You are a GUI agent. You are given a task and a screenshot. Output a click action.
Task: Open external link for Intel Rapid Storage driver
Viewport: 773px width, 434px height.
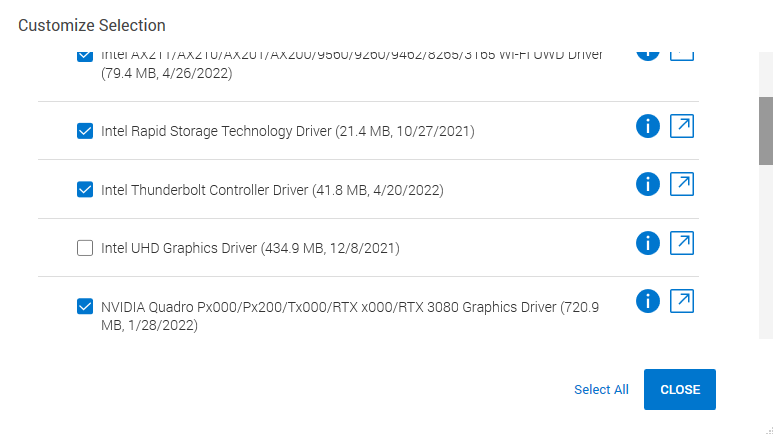coord(681,126)
